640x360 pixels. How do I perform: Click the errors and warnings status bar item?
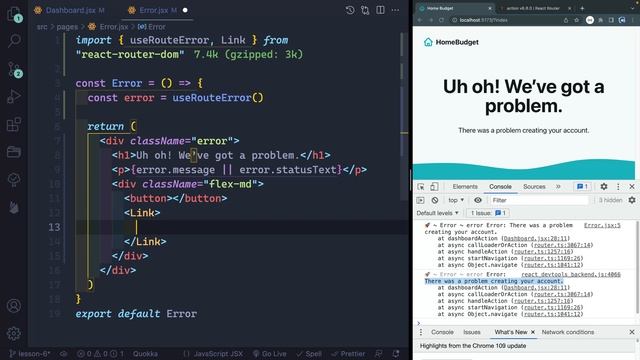[x=100, y=353]
